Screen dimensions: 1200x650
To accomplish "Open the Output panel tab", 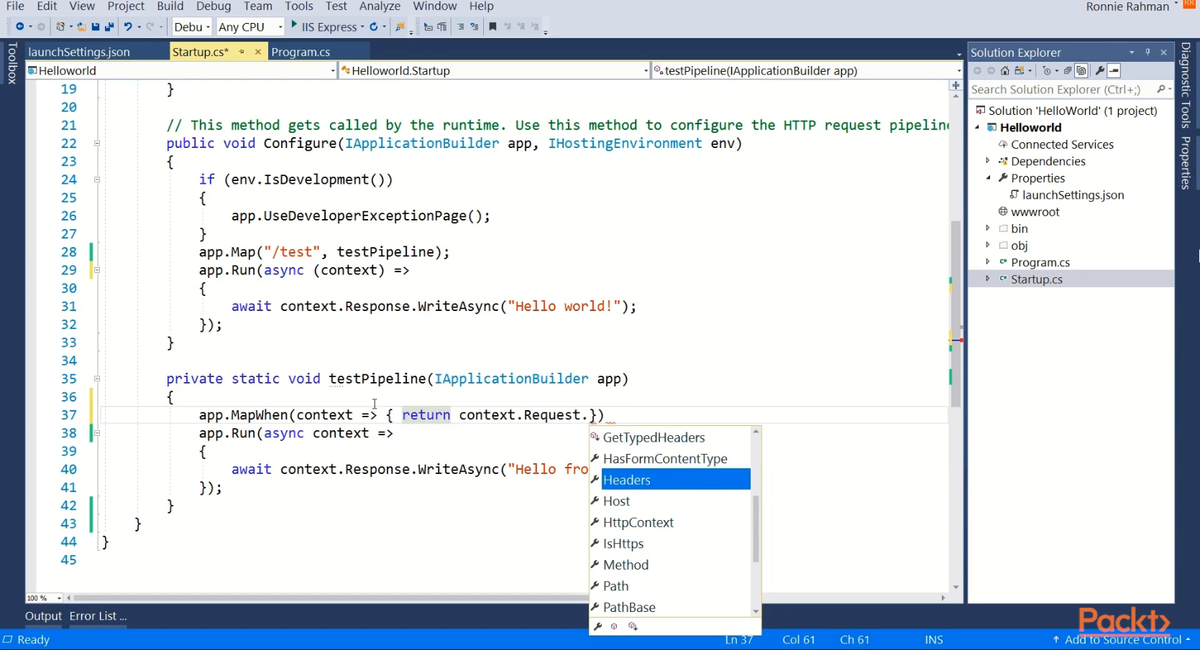I will pos(43,616).
